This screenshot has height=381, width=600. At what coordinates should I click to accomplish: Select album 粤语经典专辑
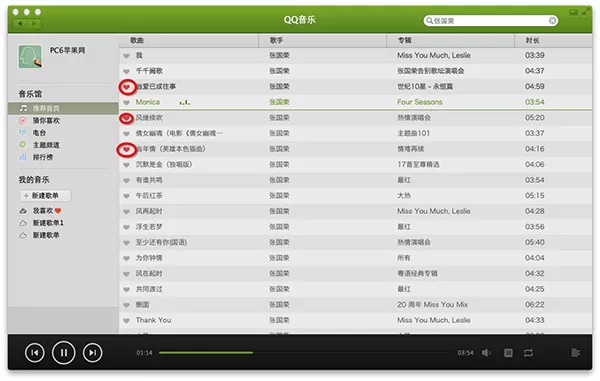(x=417, y=274)
